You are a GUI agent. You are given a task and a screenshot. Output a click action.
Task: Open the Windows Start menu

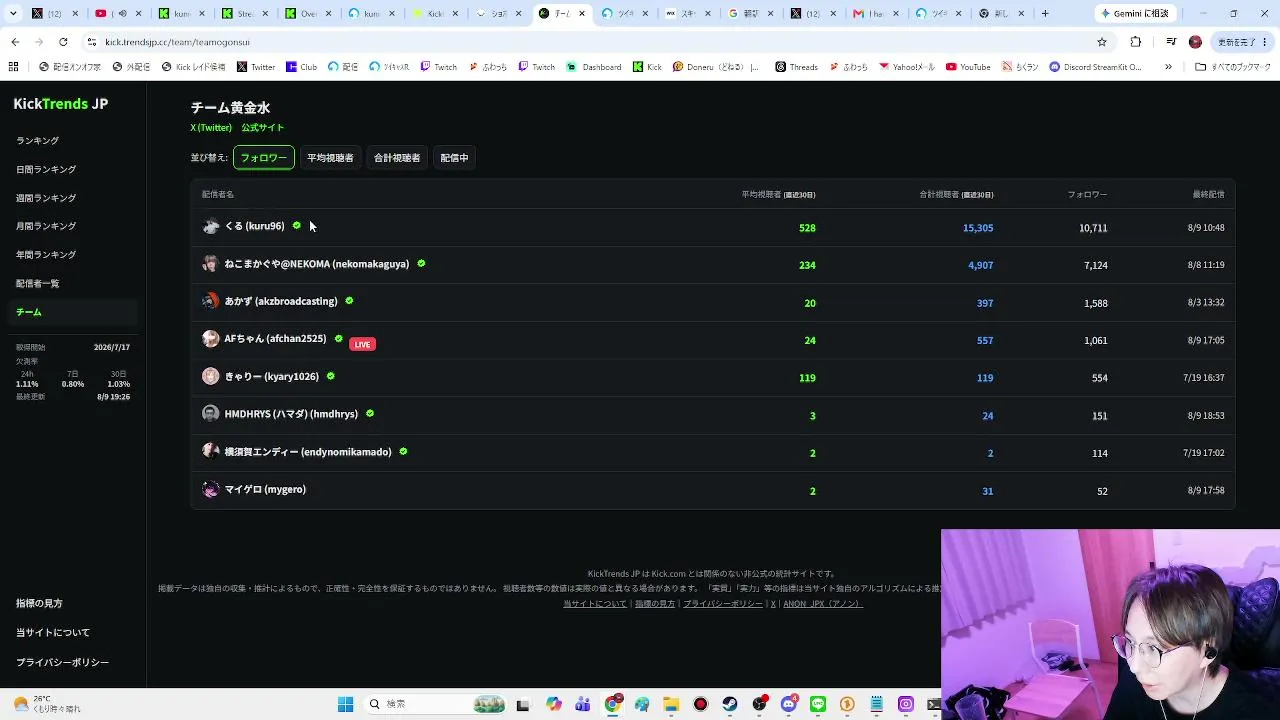[345, 704]
